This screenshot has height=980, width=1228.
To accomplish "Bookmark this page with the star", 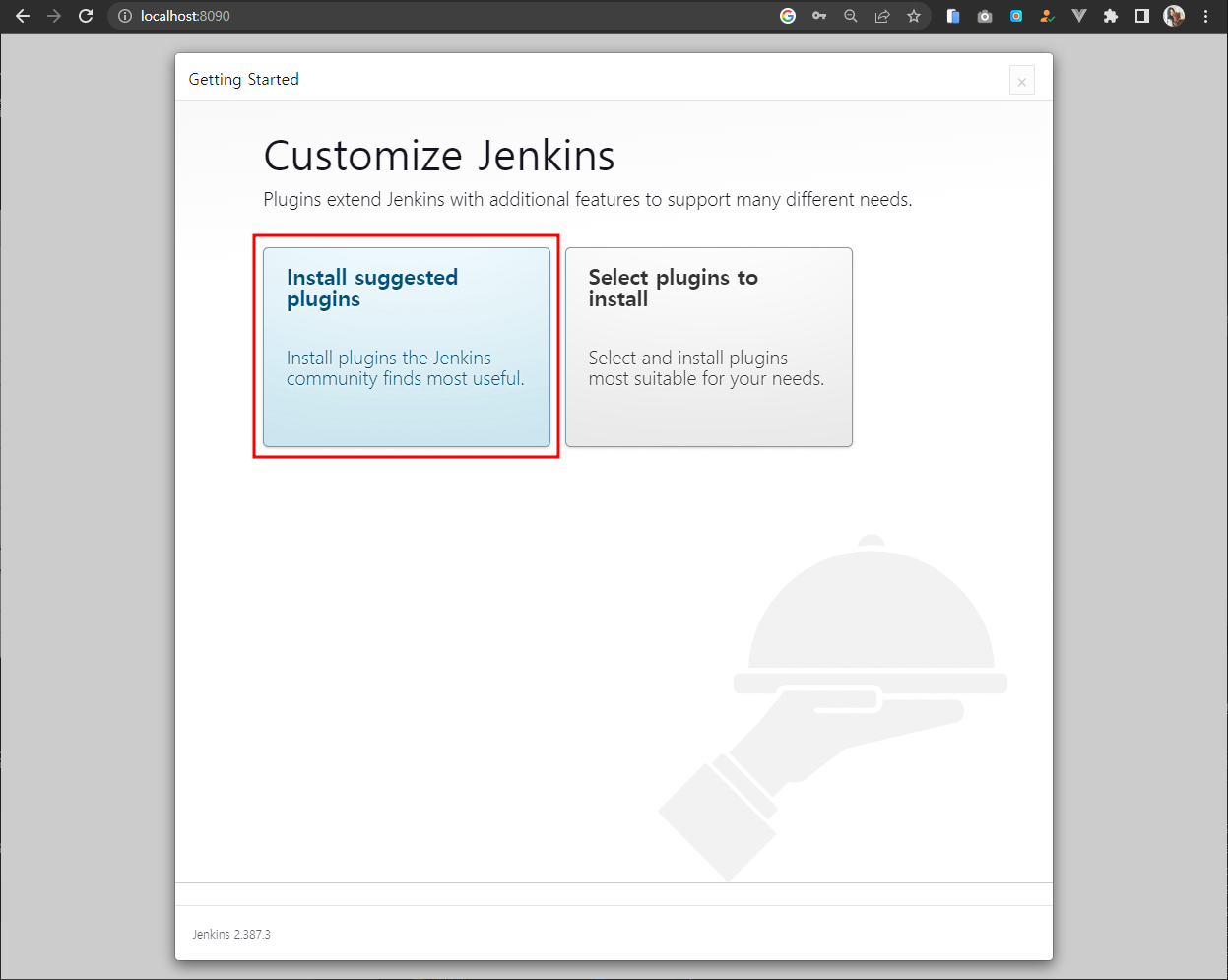I will (x=914, y=16).
